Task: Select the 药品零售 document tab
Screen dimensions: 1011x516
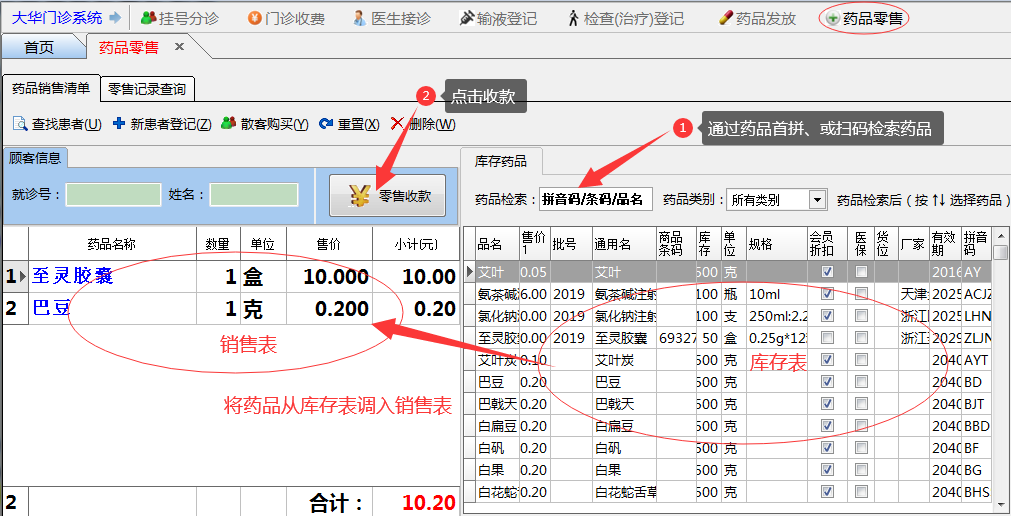Action: [x=128, y=47]
